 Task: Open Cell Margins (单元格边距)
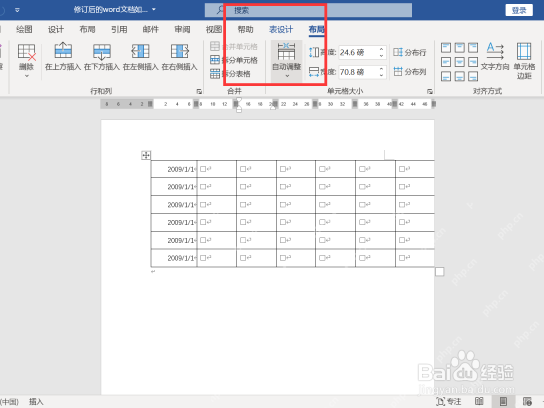coord(524,61)
